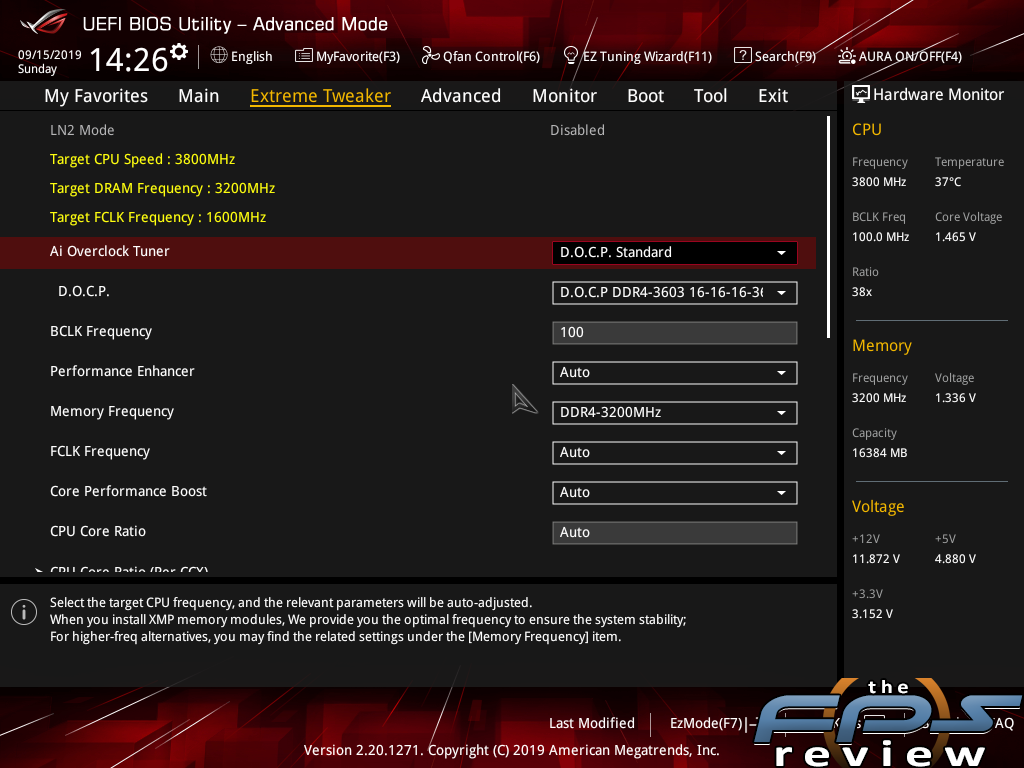Screen dimensions: 1024x768
Task: Open English language selector
Action: [251, 56]
